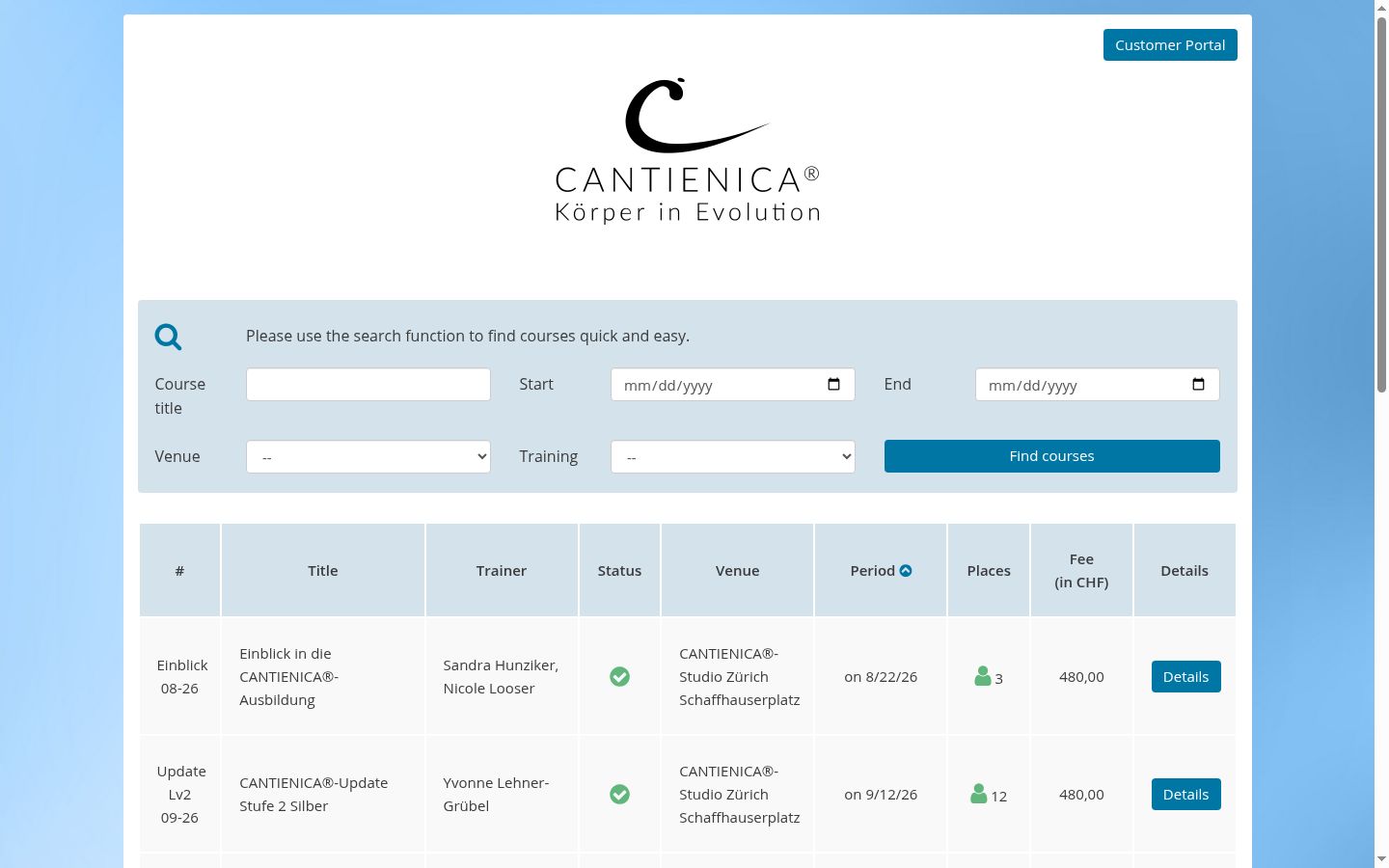Click the CANTIENICA logo
This screenshot has height=868, width=1389.
coord(688,150)
